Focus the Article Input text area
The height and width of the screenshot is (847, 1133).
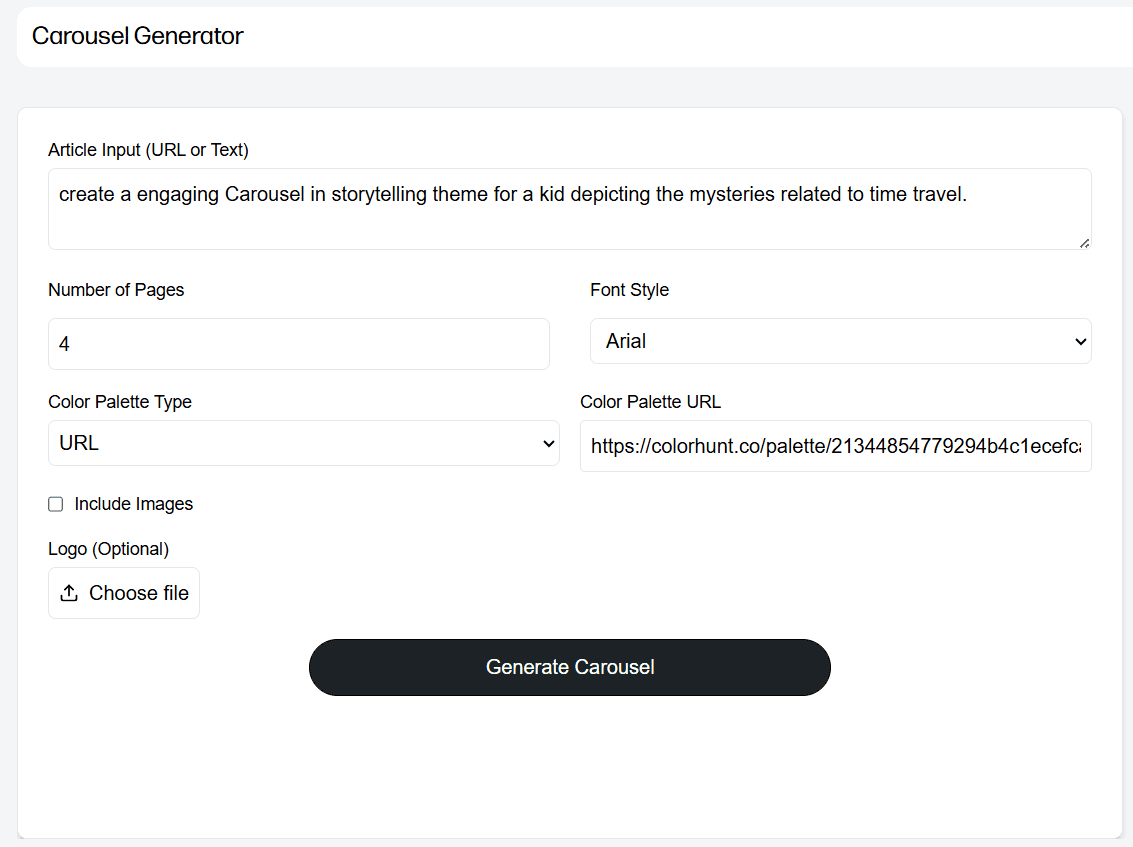click(569, 210)
